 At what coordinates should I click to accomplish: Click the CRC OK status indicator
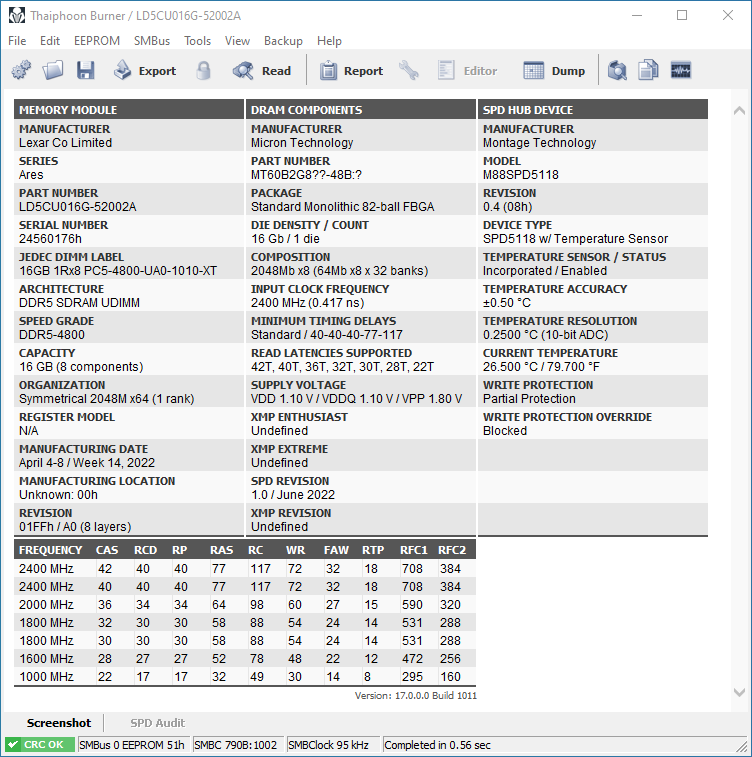(x=40, y=744)
